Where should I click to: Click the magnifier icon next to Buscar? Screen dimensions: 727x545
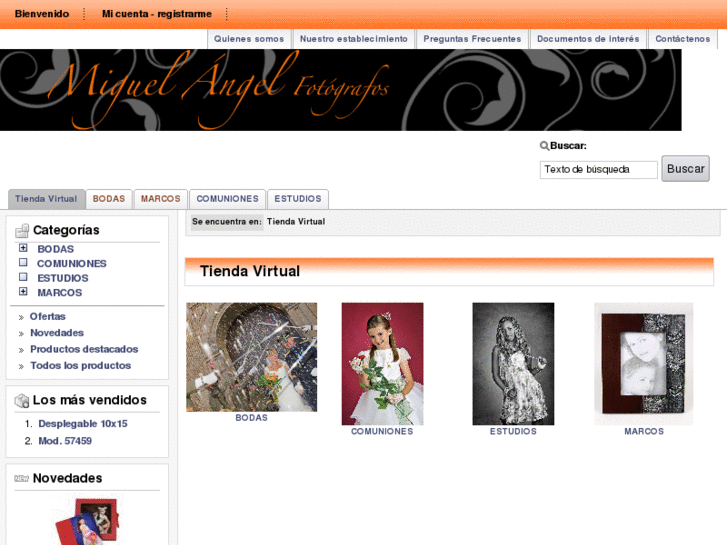[x=544, y=146]
